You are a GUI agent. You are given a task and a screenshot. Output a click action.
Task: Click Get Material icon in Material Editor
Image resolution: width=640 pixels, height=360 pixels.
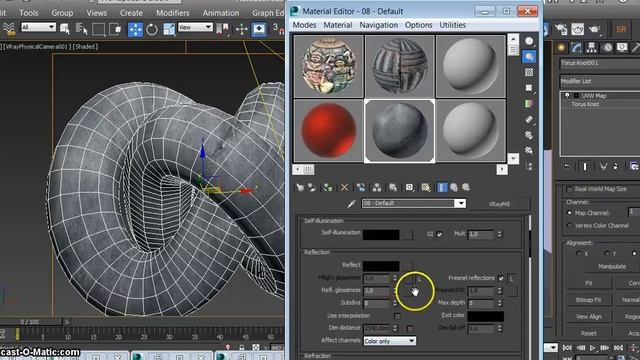pos(300,187)
